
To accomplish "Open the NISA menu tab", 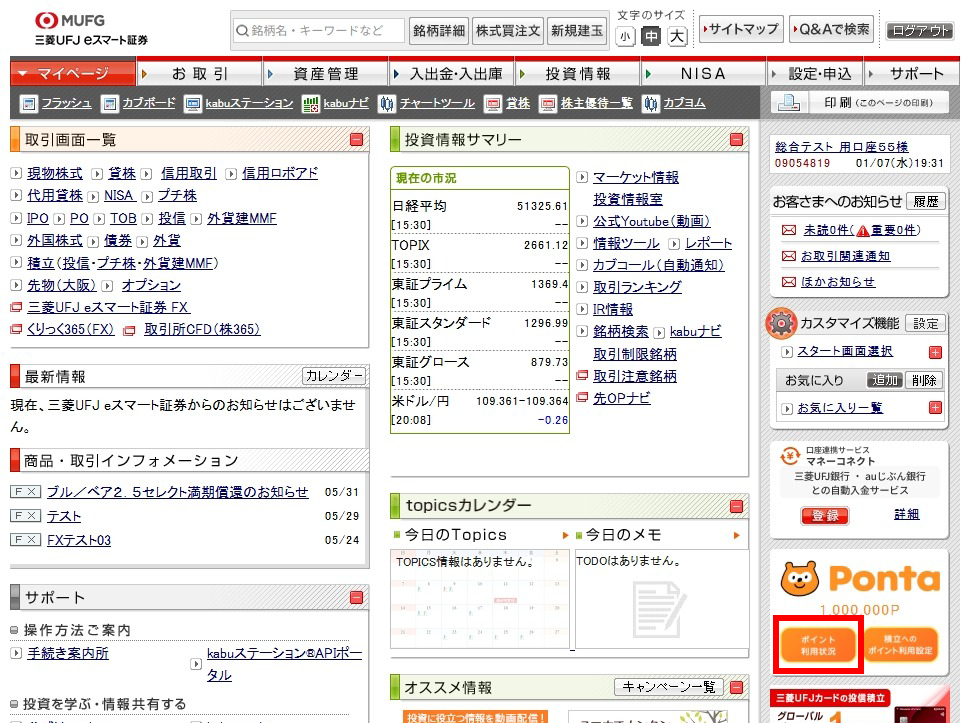I will click(703, 74).
